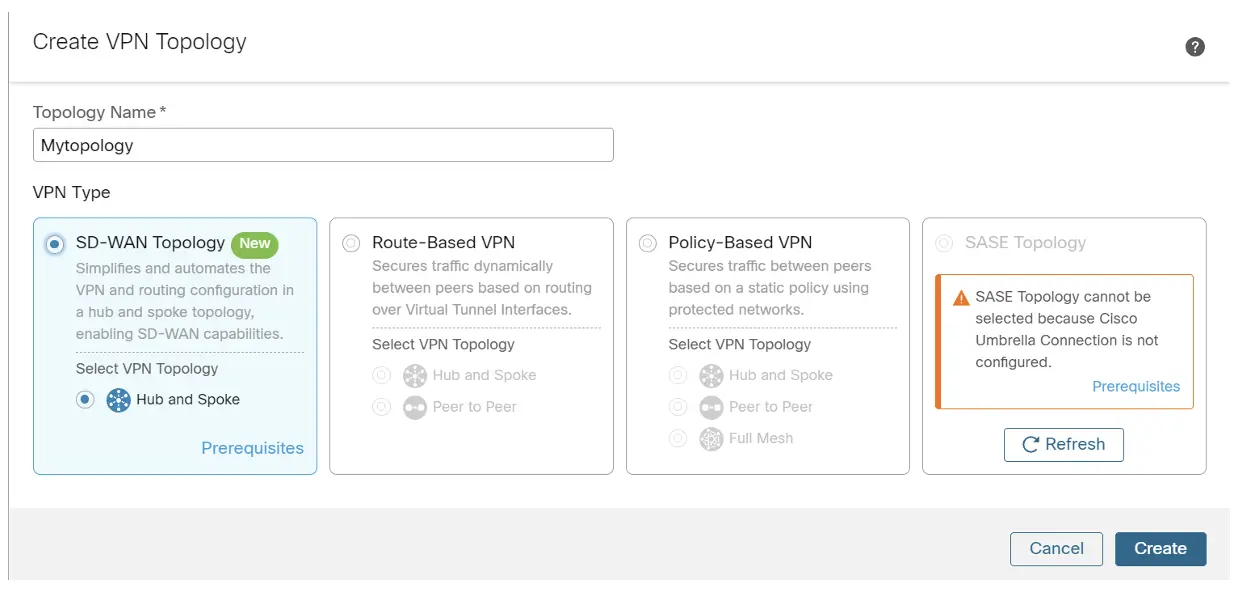Click the Cancel button
The height and width of the screenshot is (590, 1236).
pos(1056,548)
